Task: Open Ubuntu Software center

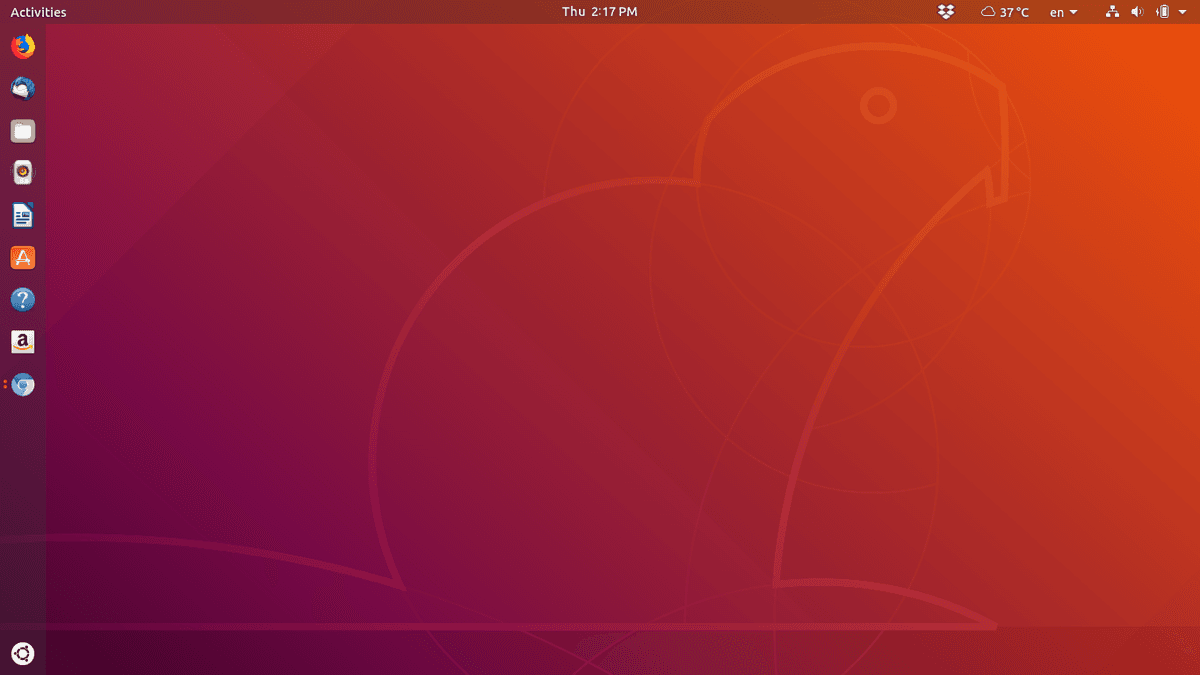Action: (x=23, y=258)
